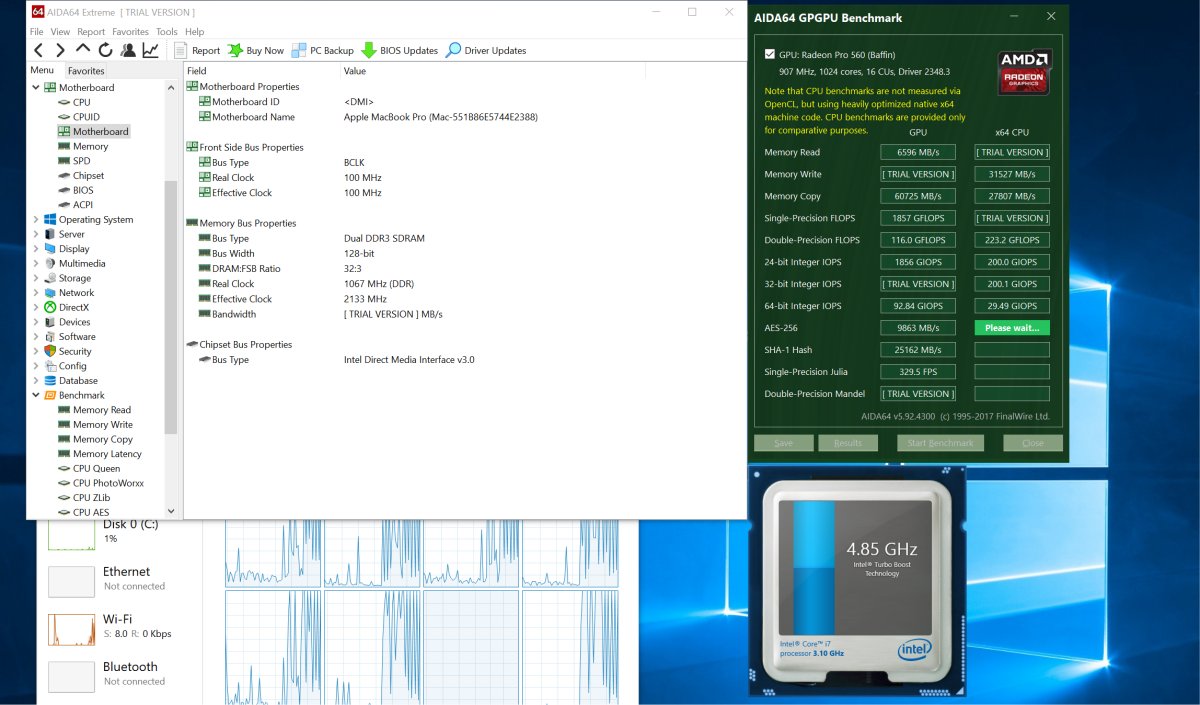Select Memory item under Motherboard
Image resolution: width=1200 pixels, height=705 pixels.
pos(90,146)
